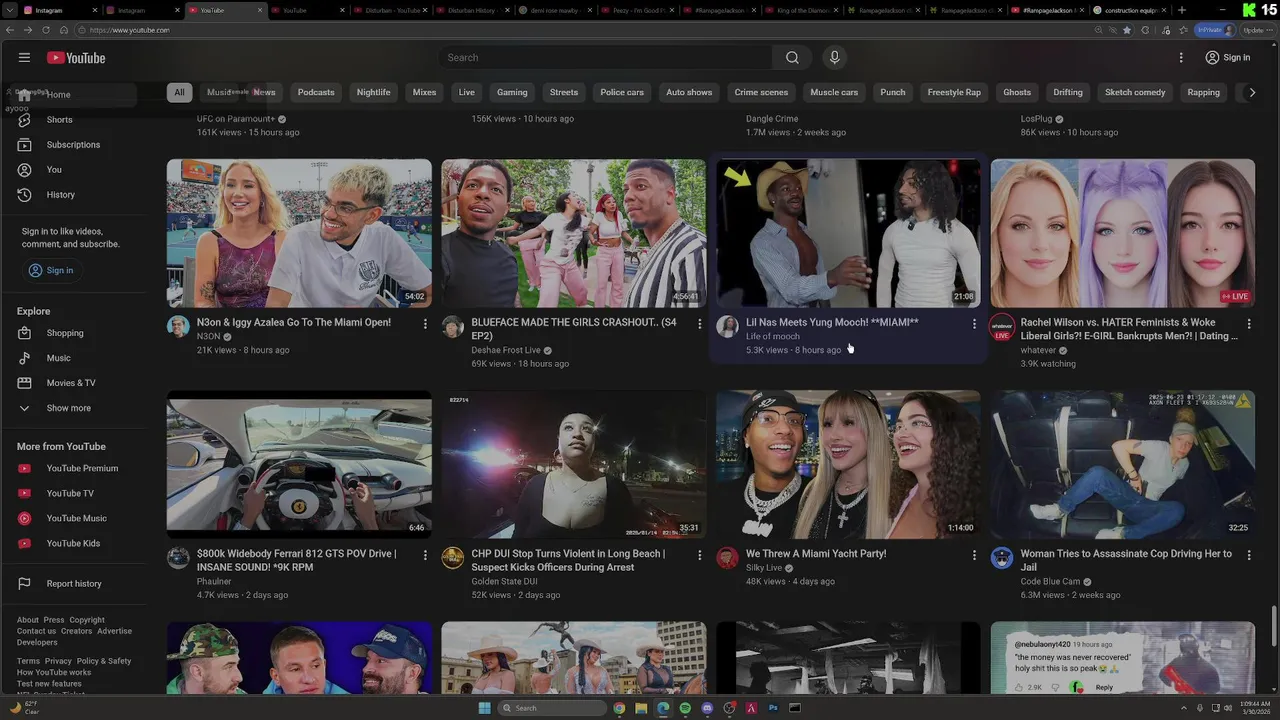This screenshot has width=1280, height=720.
Task: Switch to construction equipment browser tab
Action: [x=1129, y=10]
